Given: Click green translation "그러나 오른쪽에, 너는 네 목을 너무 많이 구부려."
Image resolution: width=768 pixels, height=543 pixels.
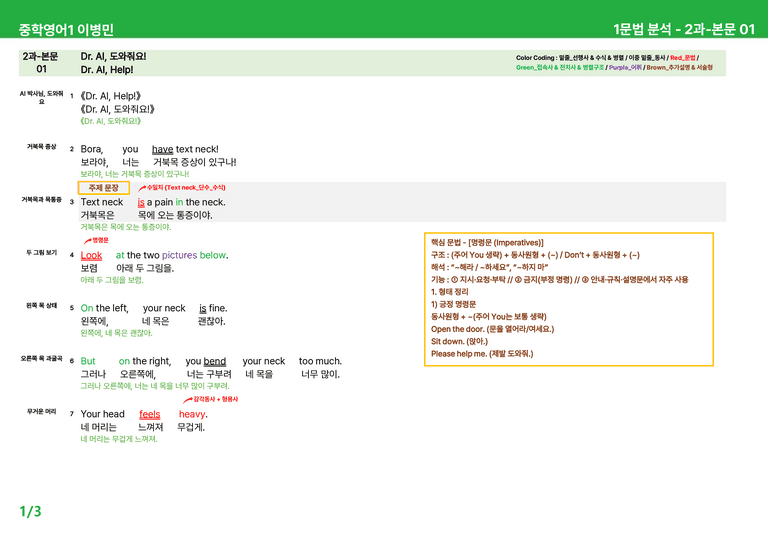Looking at the screenshot, I should [155, 386].
